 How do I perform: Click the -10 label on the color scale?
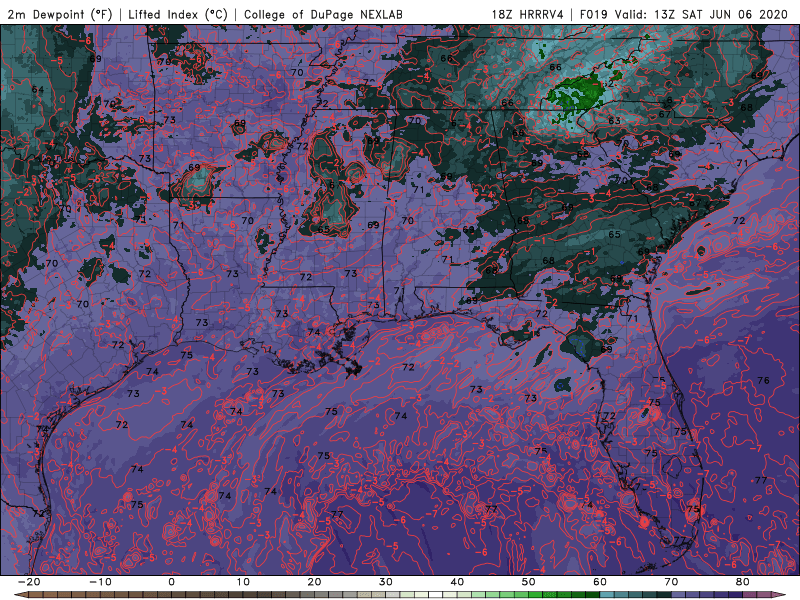pos(100,582)
